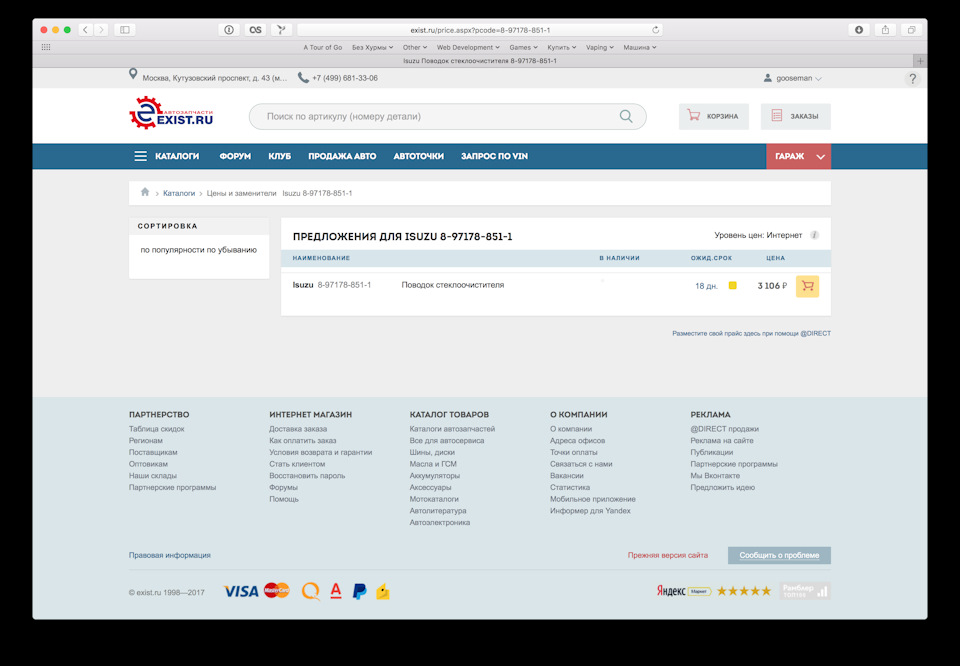The height and width of the screenshot is (666, 960).
Task: Reload the page with refresh icon
Action: pyautogui.click(x=655, y=30)
